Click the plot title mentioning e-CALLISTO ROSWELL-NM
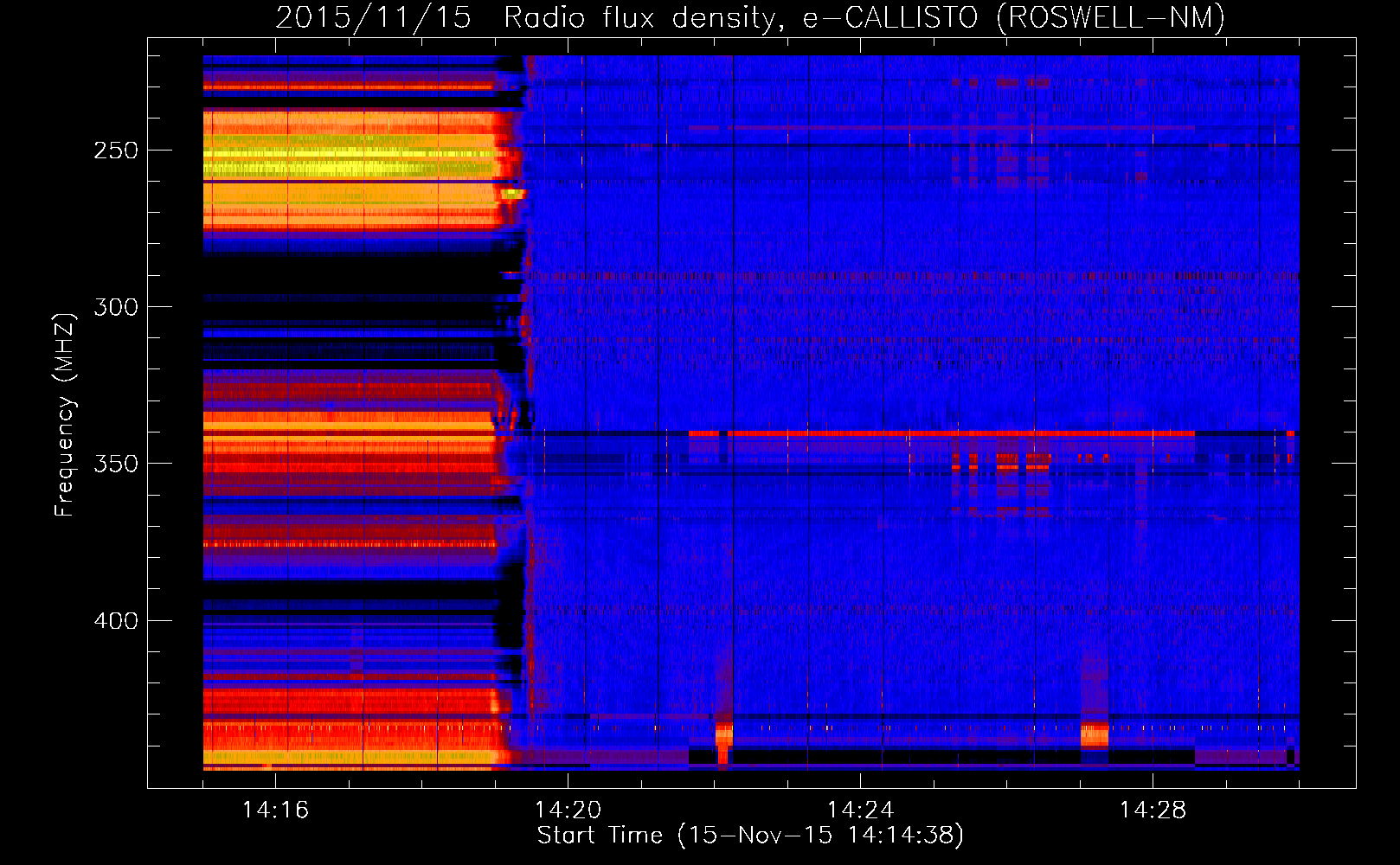This screenshot has height=865, width=1400. (x=750, y=17)
